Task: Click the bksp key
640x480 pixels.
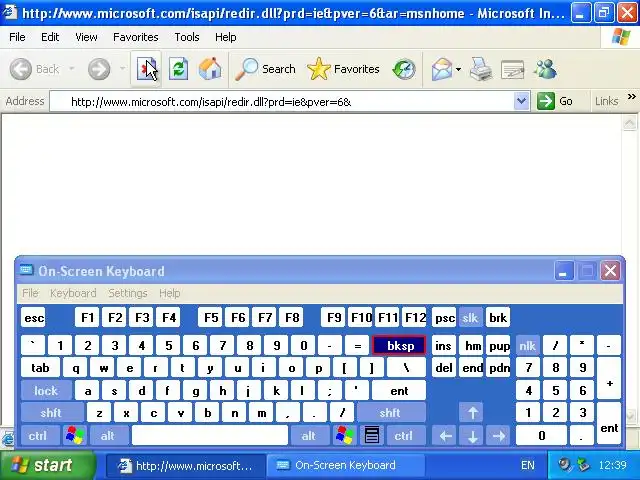Action: click(400, 346)
